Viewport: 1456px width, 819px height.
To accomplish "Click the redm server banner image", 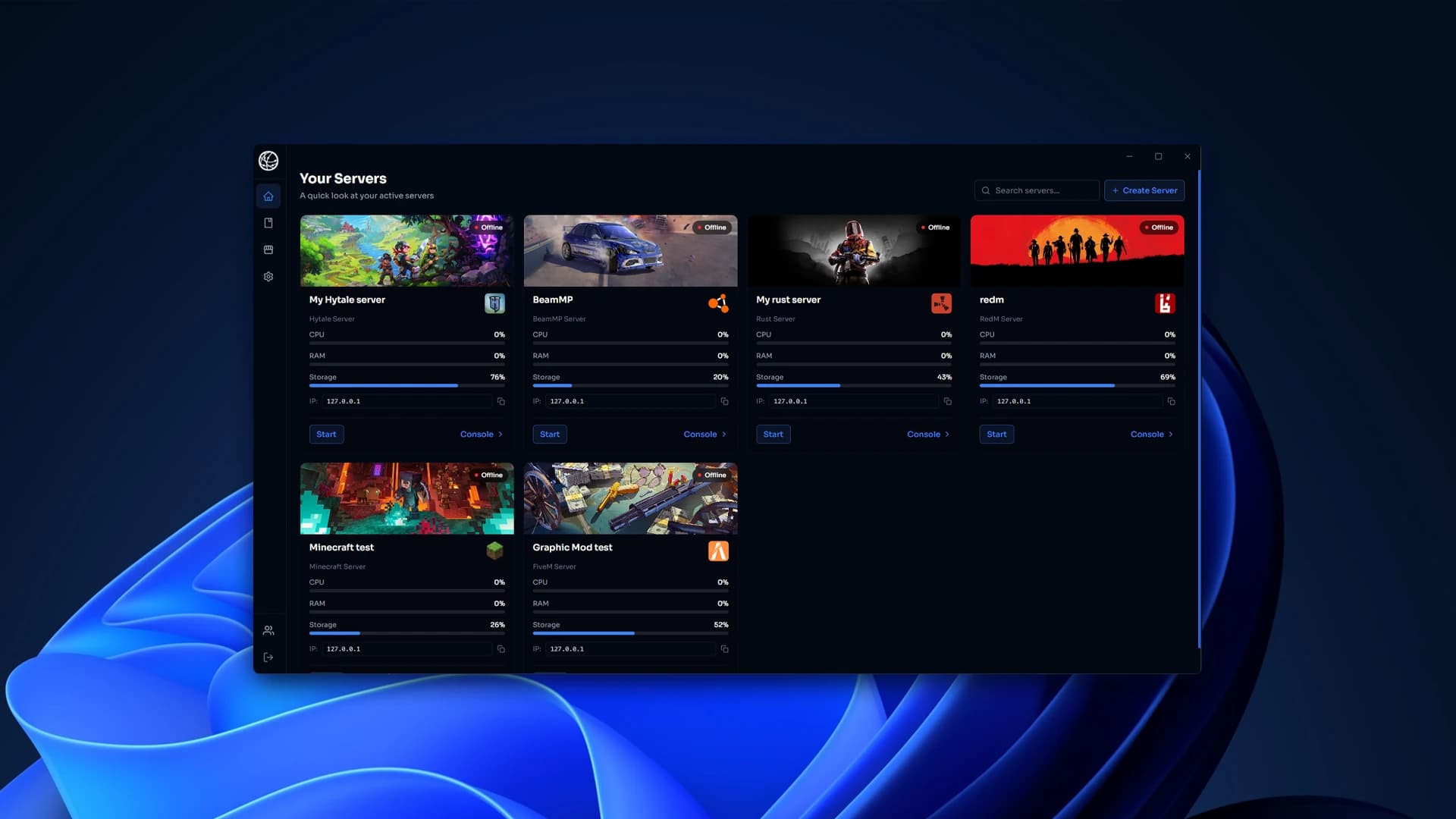I will pyautogui.click(x=1077, y=251).
